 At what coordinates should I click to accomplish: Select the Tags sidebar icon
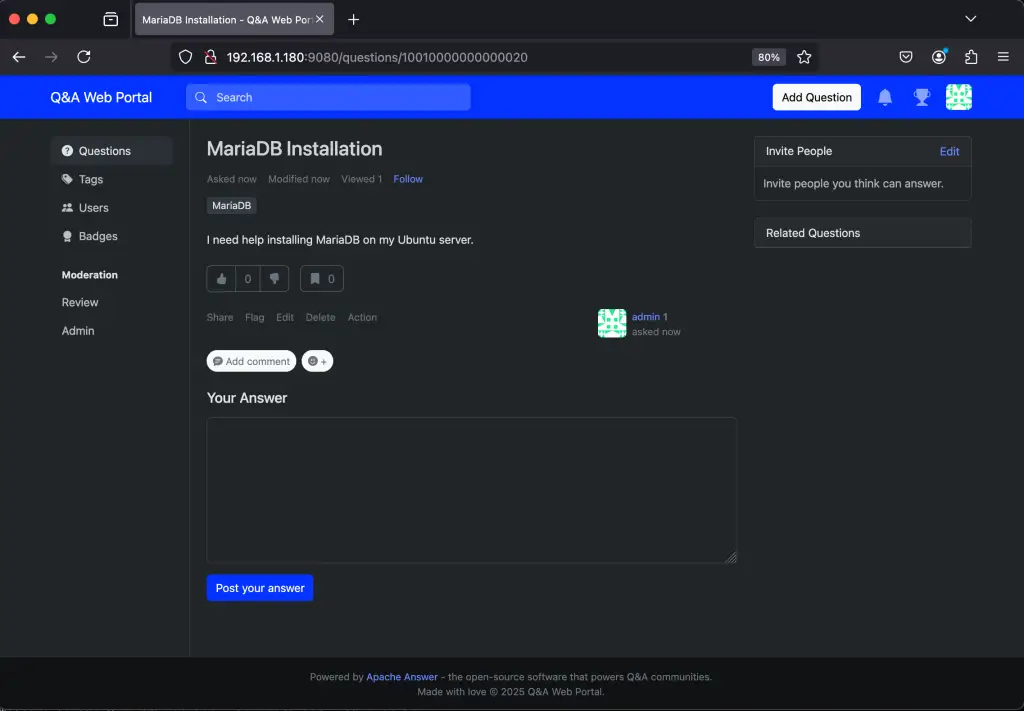[x=66, y=179]
